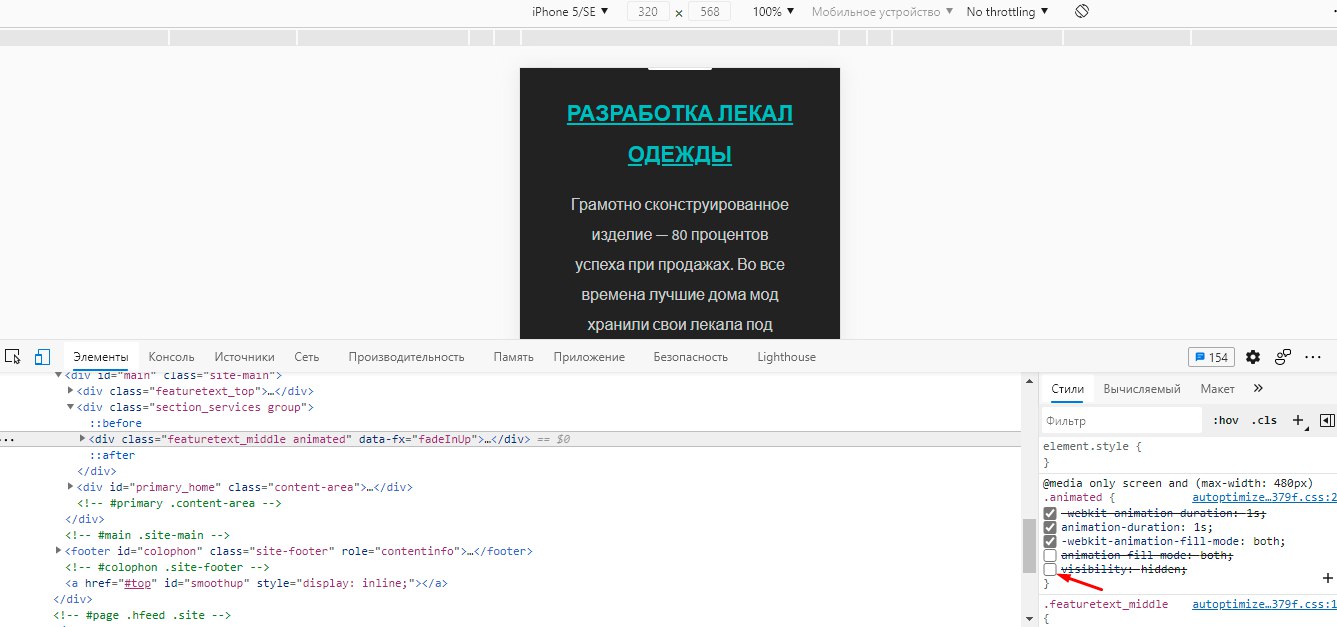The image size is (1337, 627).
Task: Open the Lighthouse tab
Action: pyautogui.click(x=786, y=357)
